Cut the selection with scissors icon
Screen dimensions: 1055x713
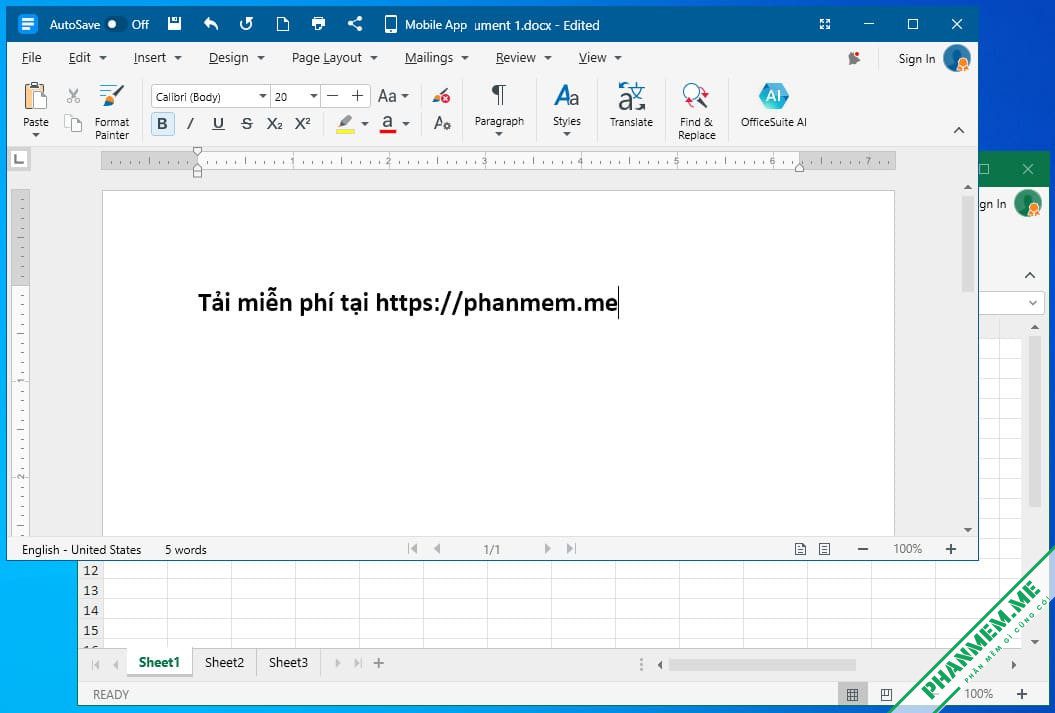[x=73, y=96]
